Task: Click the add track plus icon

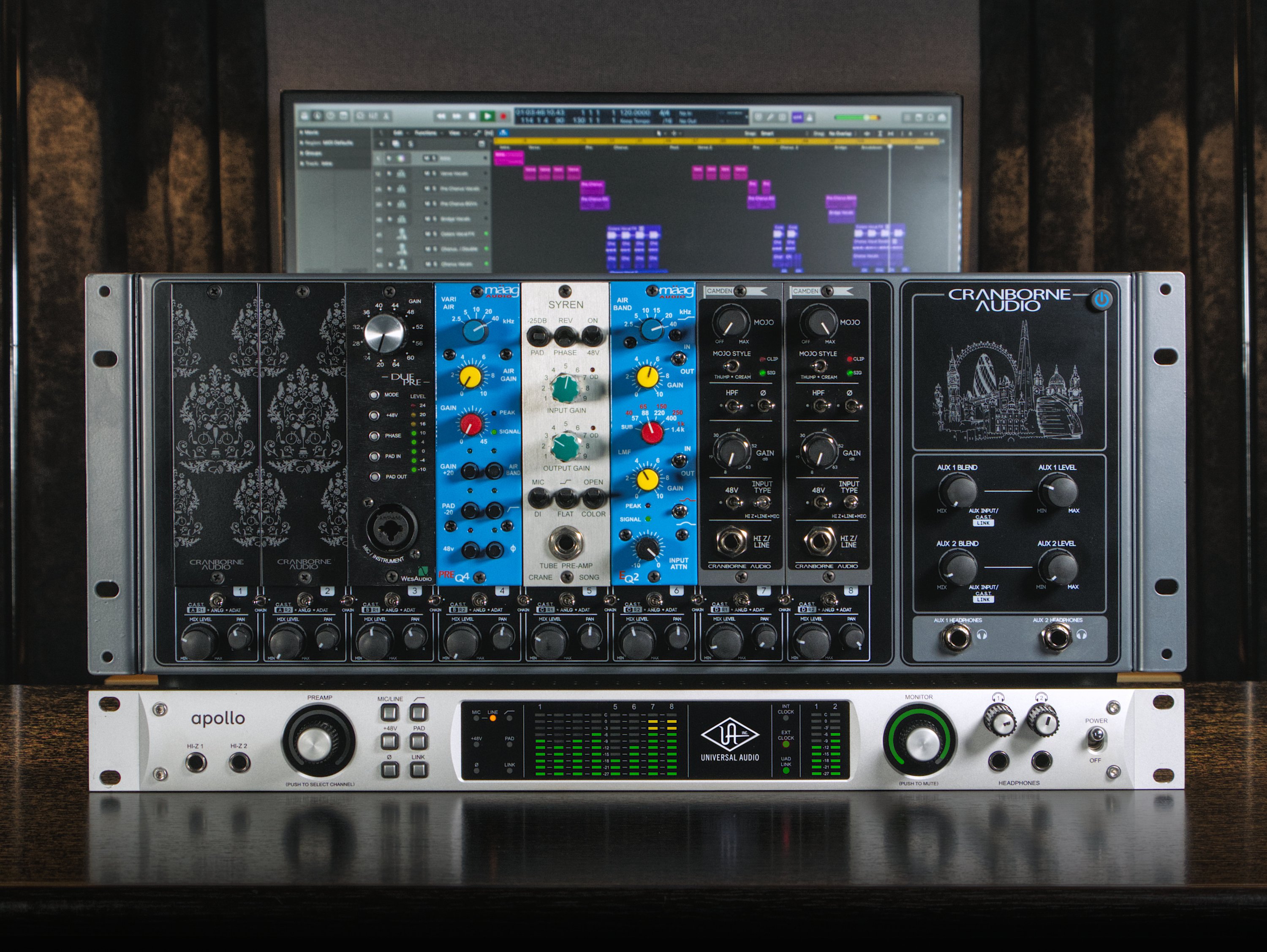Action: click(x=381, y=144)
